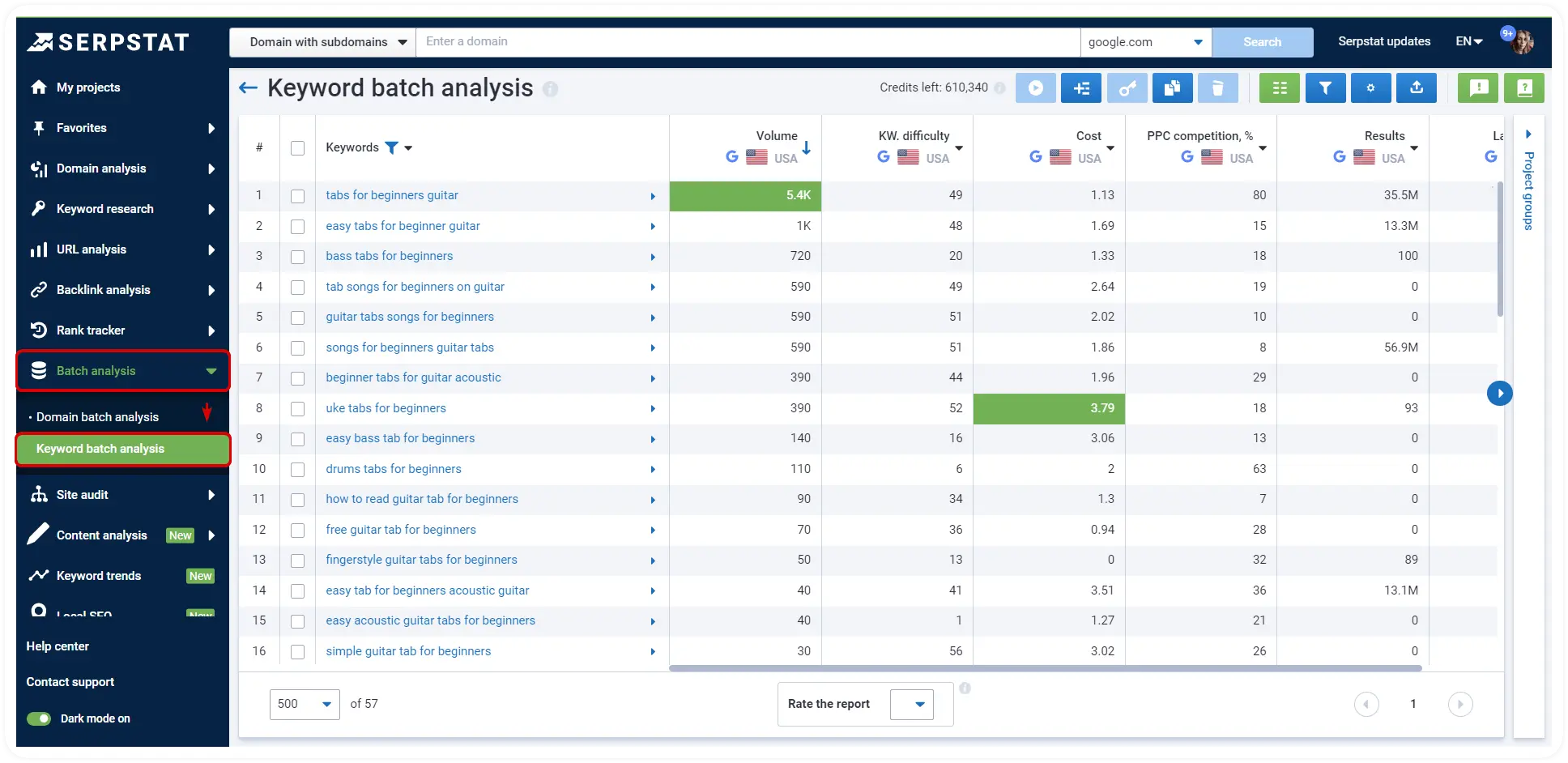This screenshot has height=763, width=1568.
Task: Select the checkbox for row 1
Action: point(297,196)
